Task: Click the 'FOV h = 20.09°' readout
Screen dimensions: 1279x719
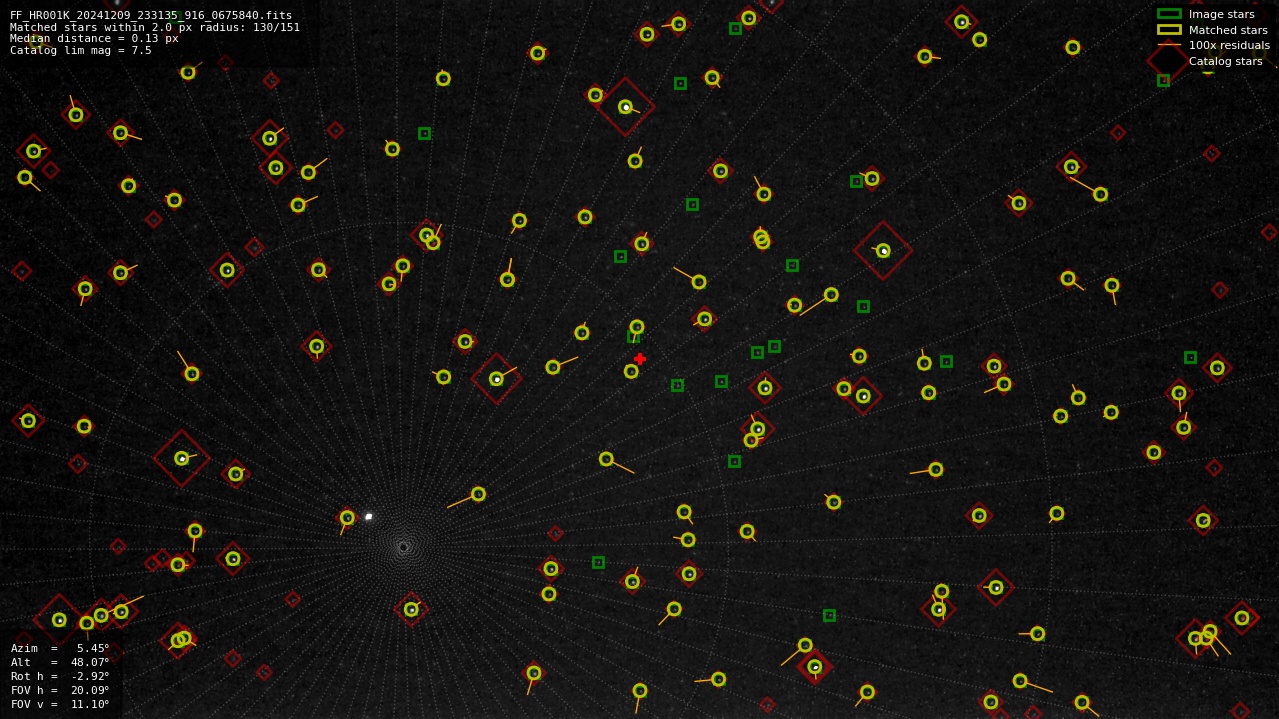Action: [x=60, y=690]
